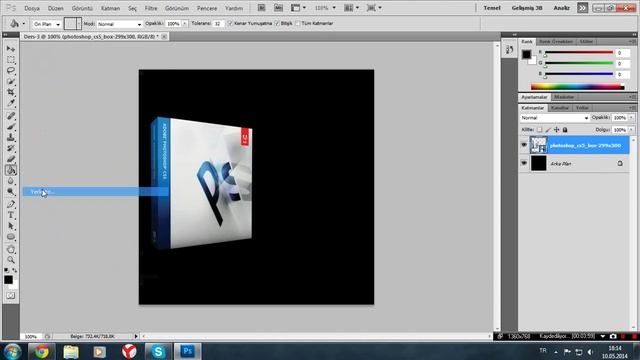The width and height of the screenshot is (640, 360).
Task: Open the Dolgu fill arrow
Action: (x=631, y=130)
